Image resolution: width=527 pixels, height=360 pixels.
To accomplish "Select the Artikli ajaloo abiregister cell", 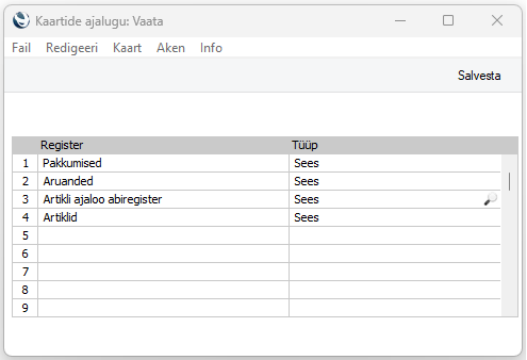I will [163, 199].
